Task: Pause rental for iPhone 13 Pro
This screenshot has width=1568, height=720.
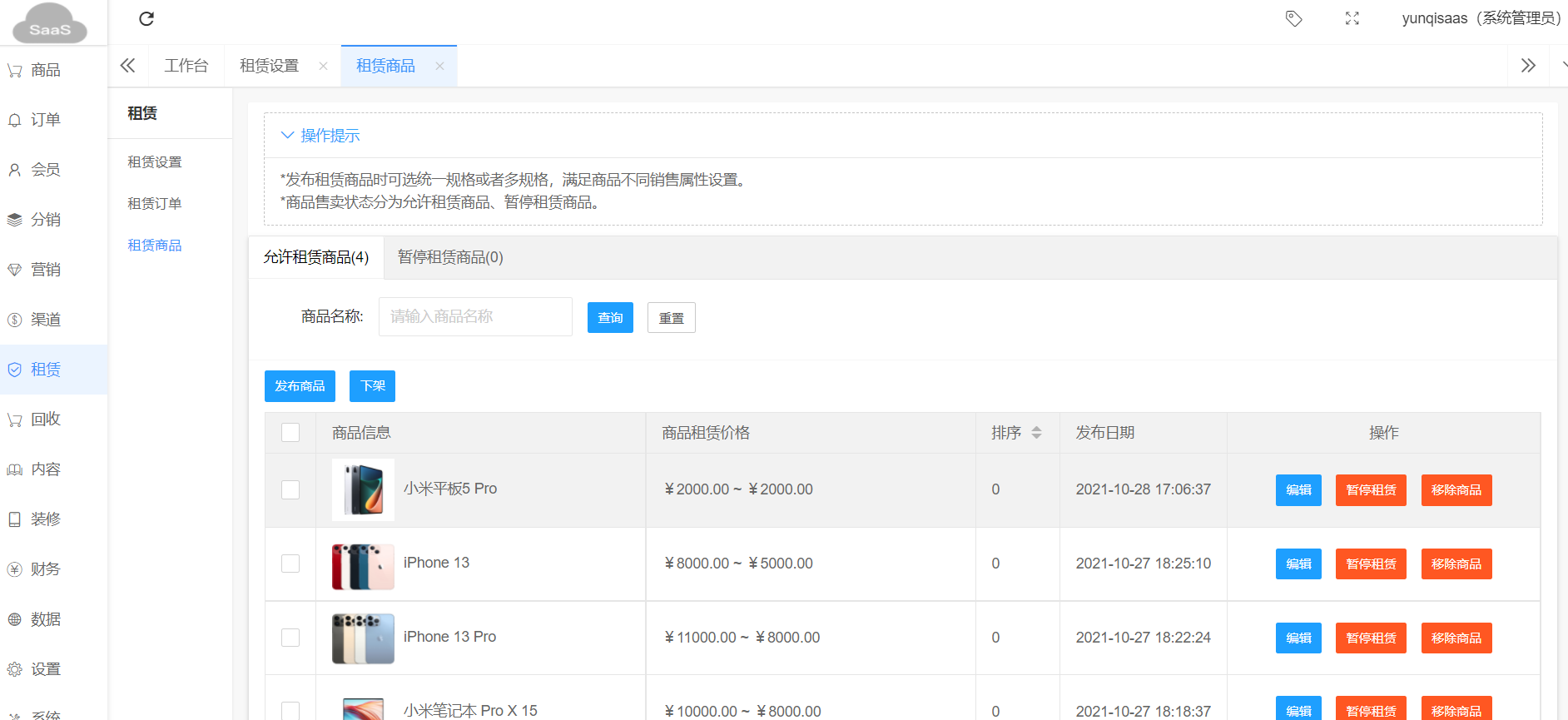Action: point(1371,638)
